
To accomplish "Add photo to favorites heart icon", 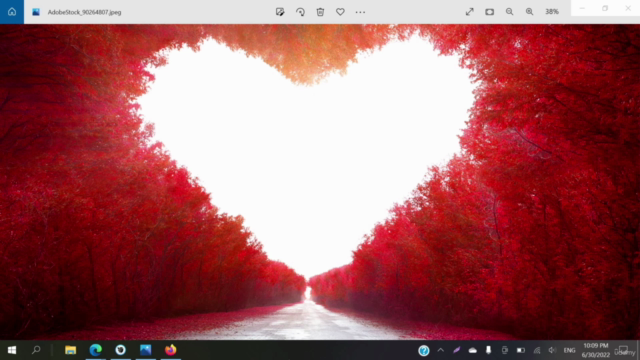I will 340,12.
